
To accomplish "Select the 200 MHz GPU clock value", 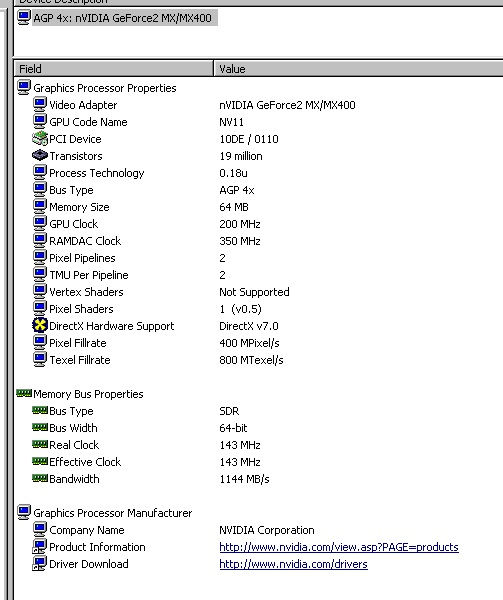I will (x=240, y=224).
